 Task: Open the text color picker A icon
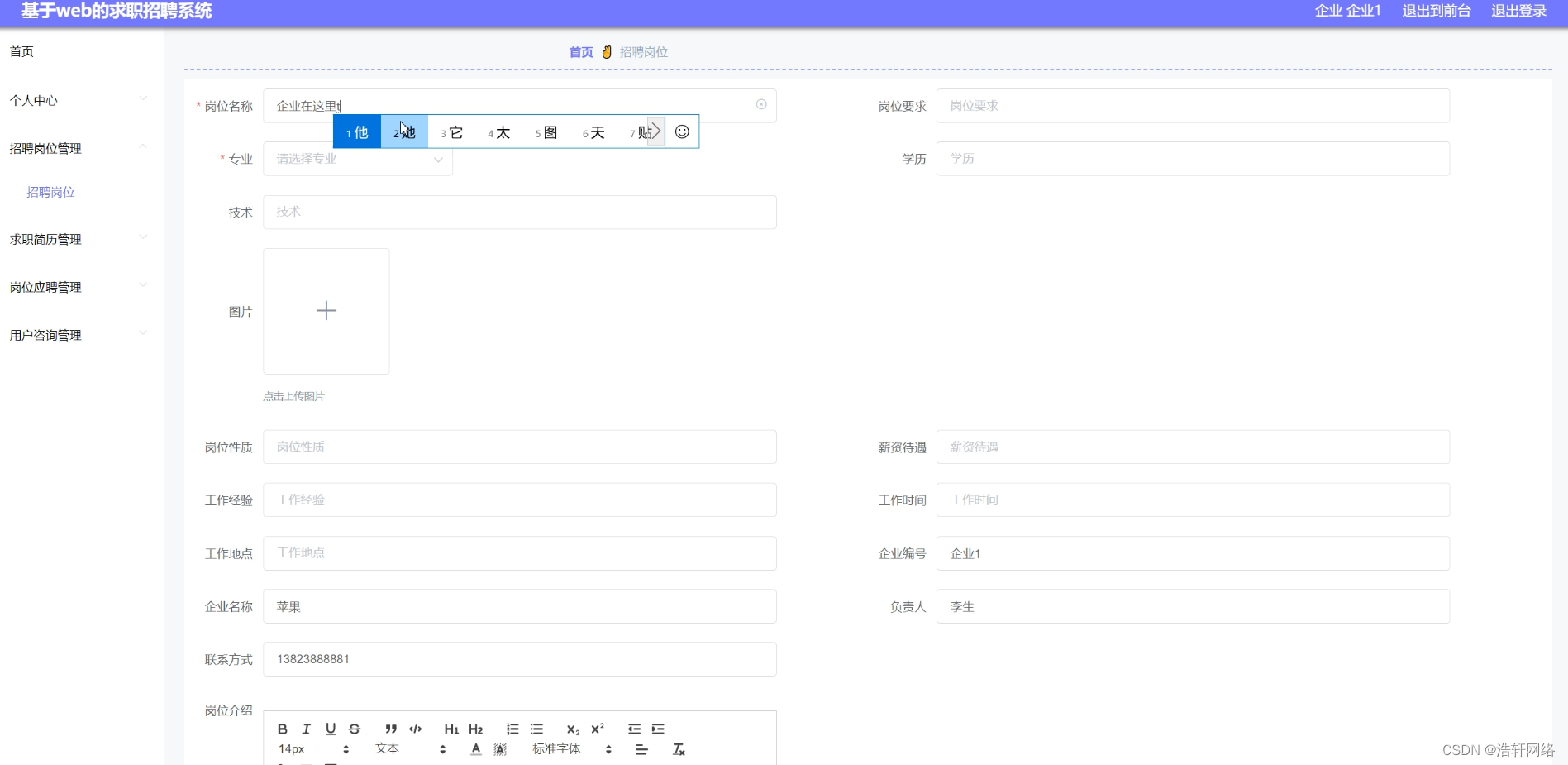pyautogui.click(x=475, y=748)
